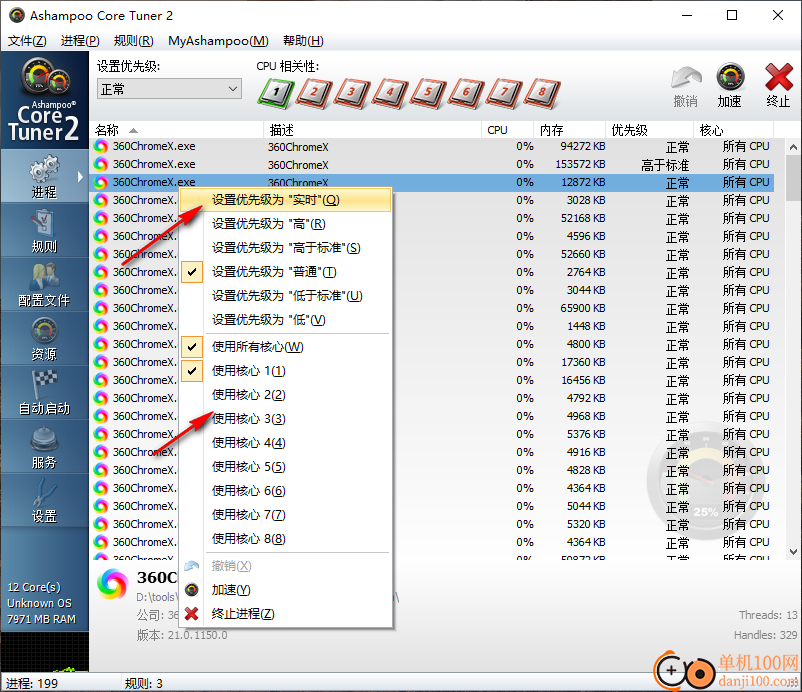Sort by the 描述 column header

click(x=373, y=130)
